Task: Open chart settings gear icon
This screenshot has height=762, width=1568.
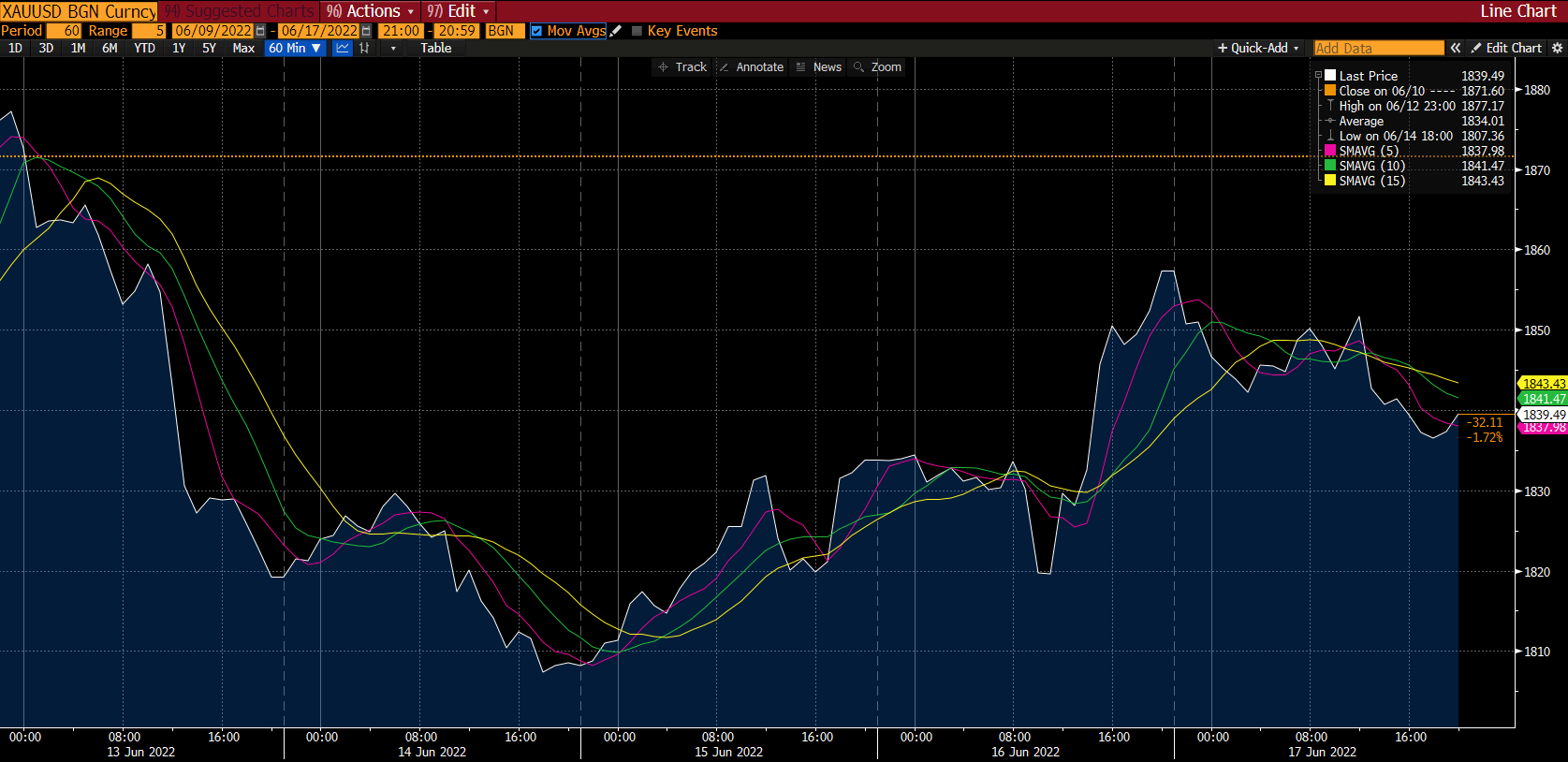Action: 1558,48
